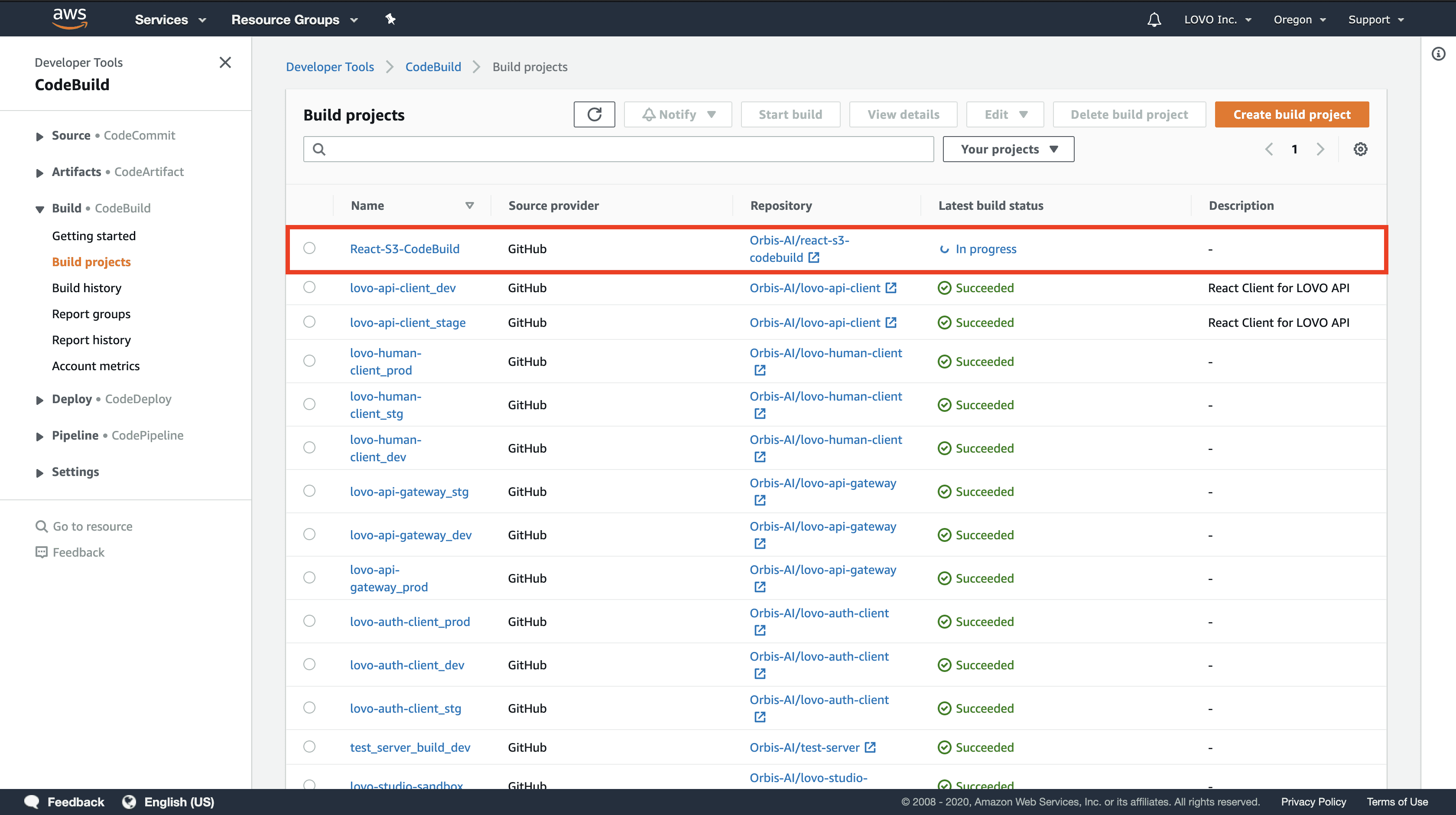The height and width of the screenshot is (815, 1456).
Task: Open Report history in sidebar
Action: tap(91, 340)
